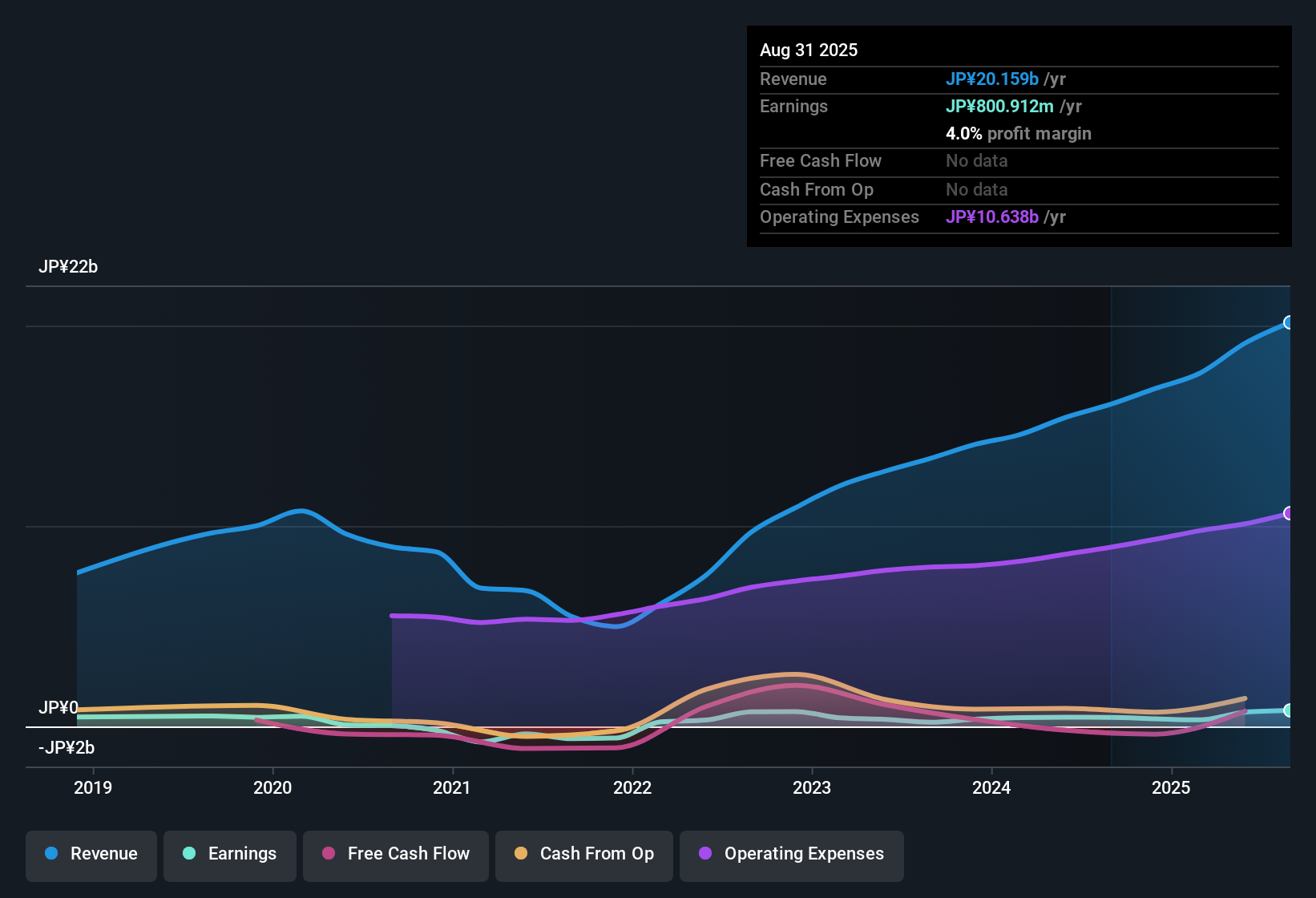Select the teal Earnings endpoint marker

point(1289,710)
